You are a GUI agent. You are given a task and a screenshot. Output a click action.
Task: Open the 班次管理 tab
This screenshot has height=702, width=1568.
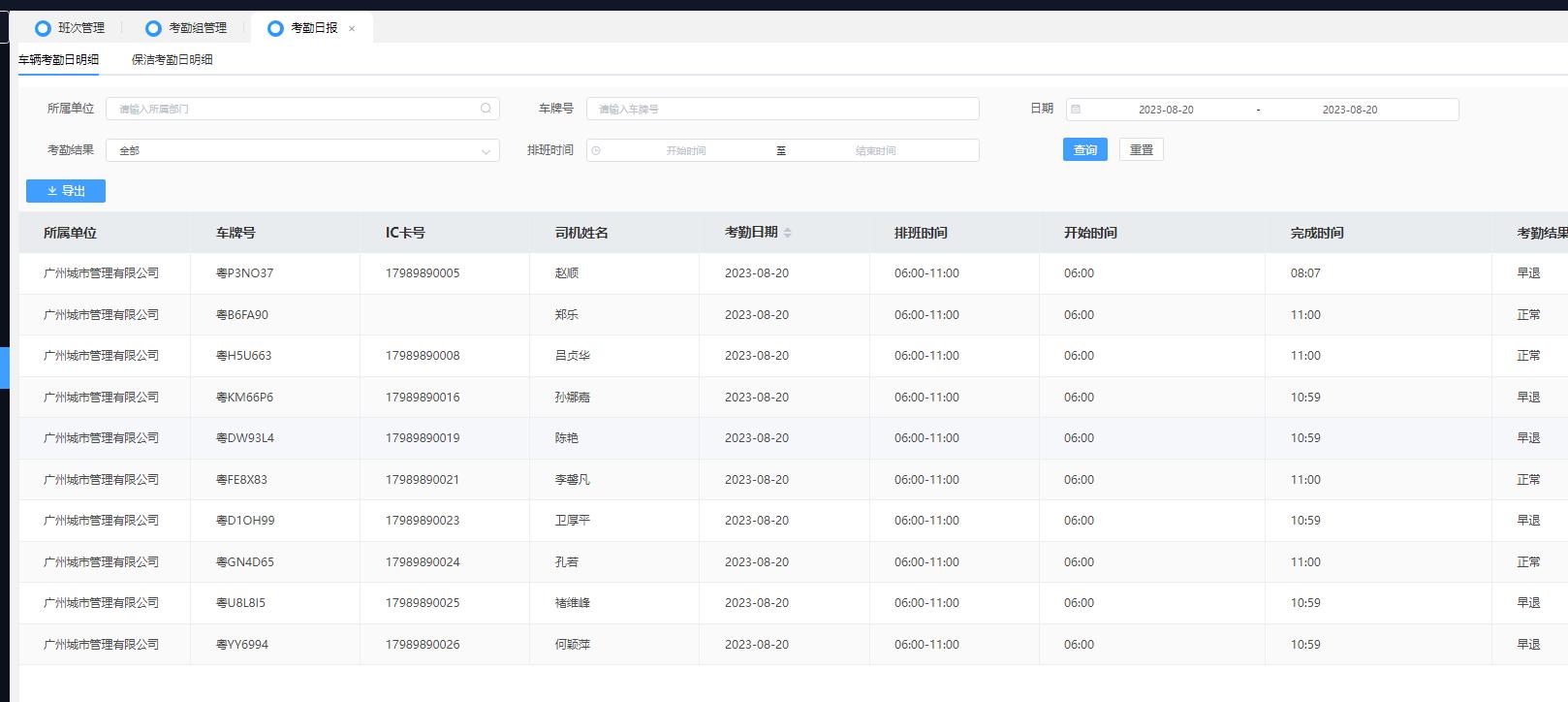tap(80, 28)
